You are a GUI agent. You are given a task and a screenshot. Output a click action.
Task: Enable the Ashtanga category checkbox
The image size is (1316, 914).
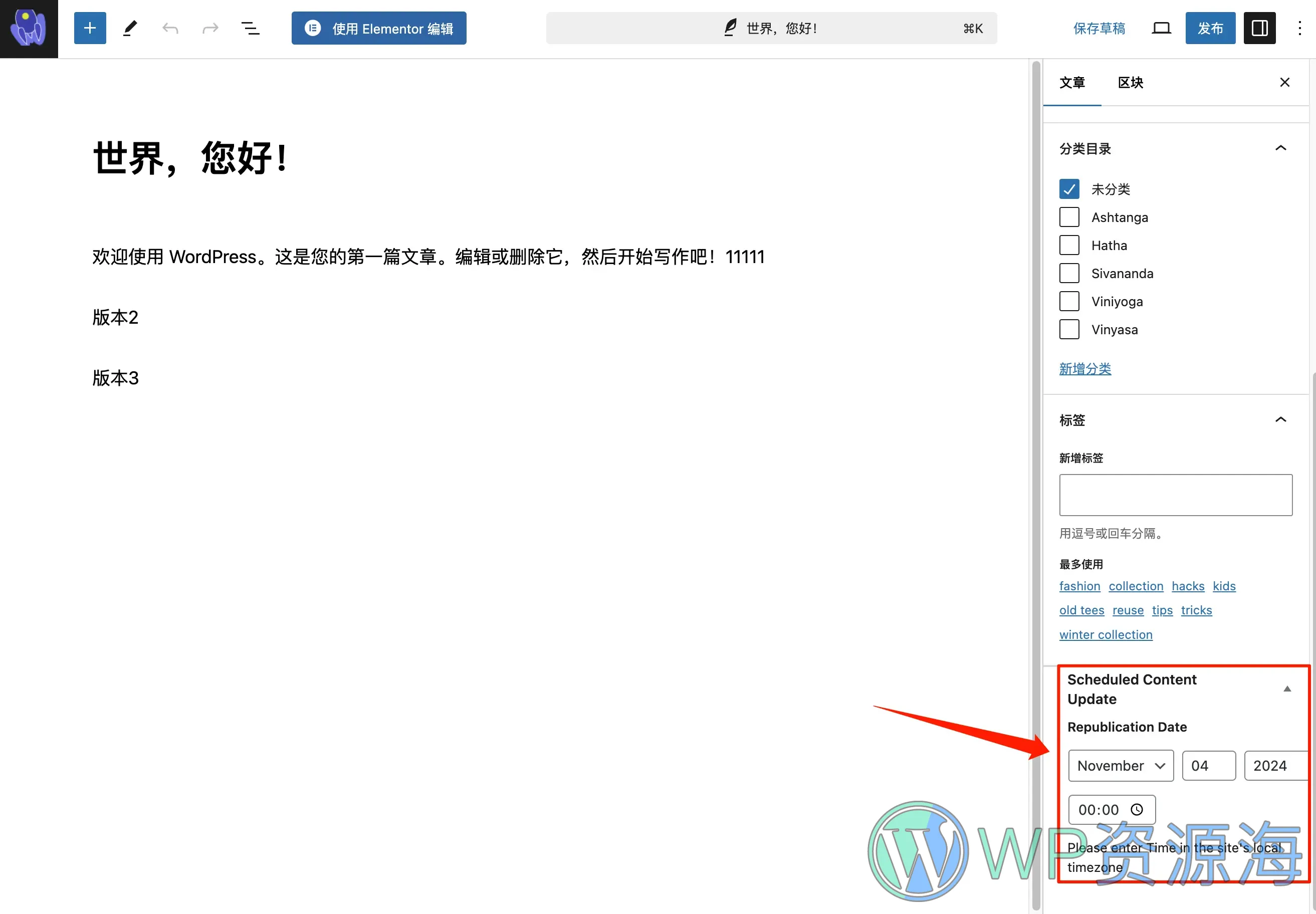(1070, 217)
